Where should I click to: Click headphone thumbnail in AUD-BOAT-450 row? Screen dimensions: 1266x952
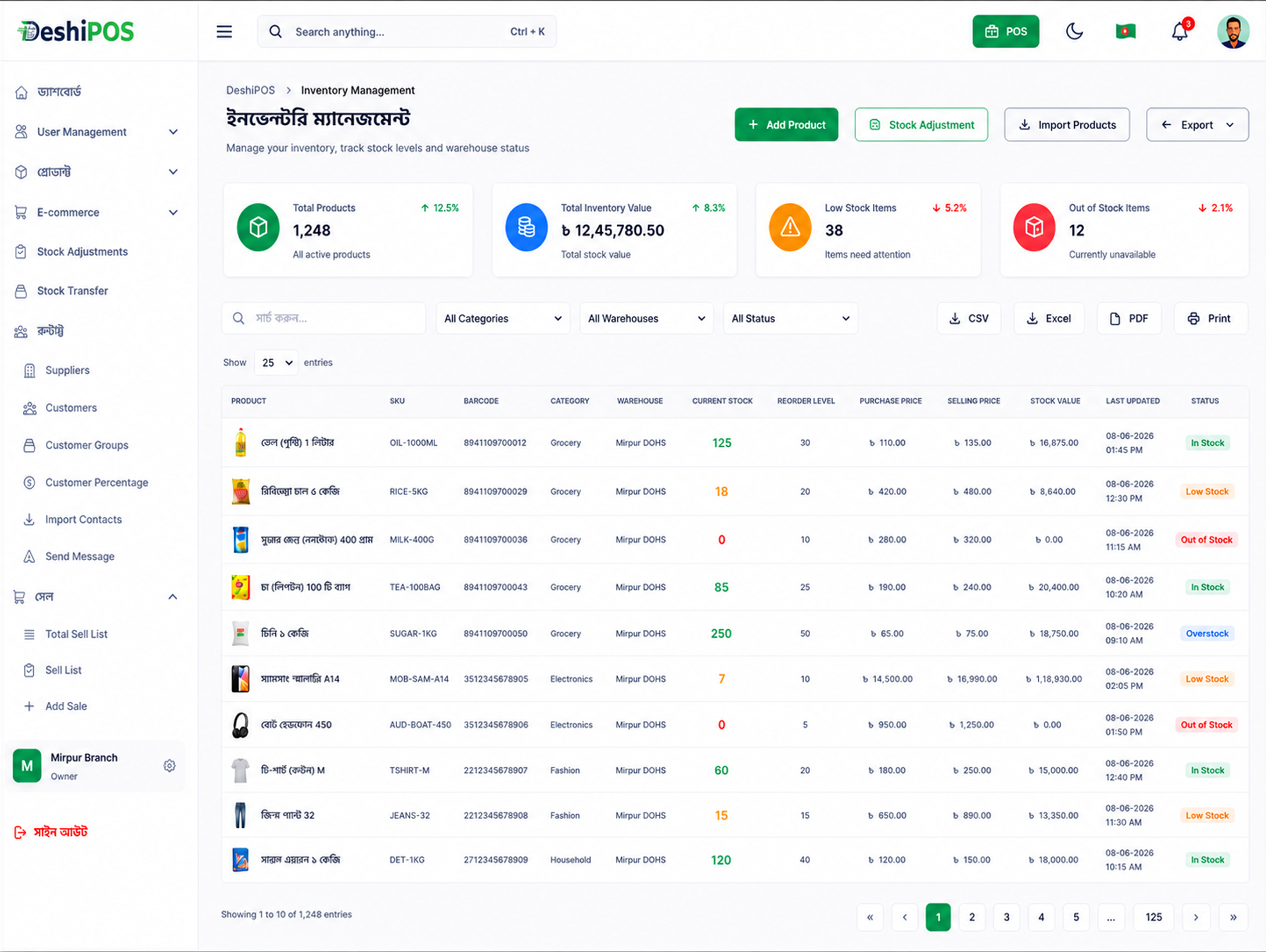[x=240, y=725]
